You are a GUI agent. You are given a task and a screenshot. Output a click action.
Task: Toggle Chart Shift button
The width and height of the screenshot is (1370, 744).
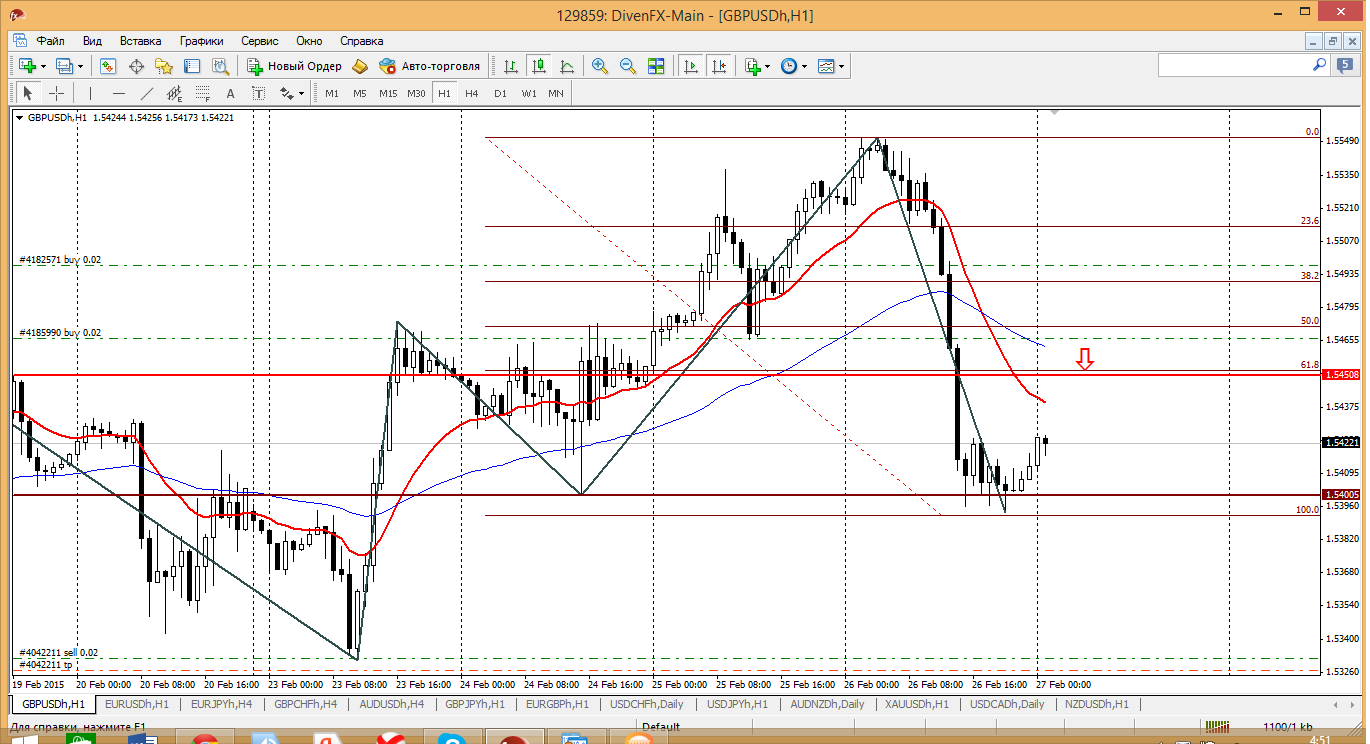click(718, 66)
